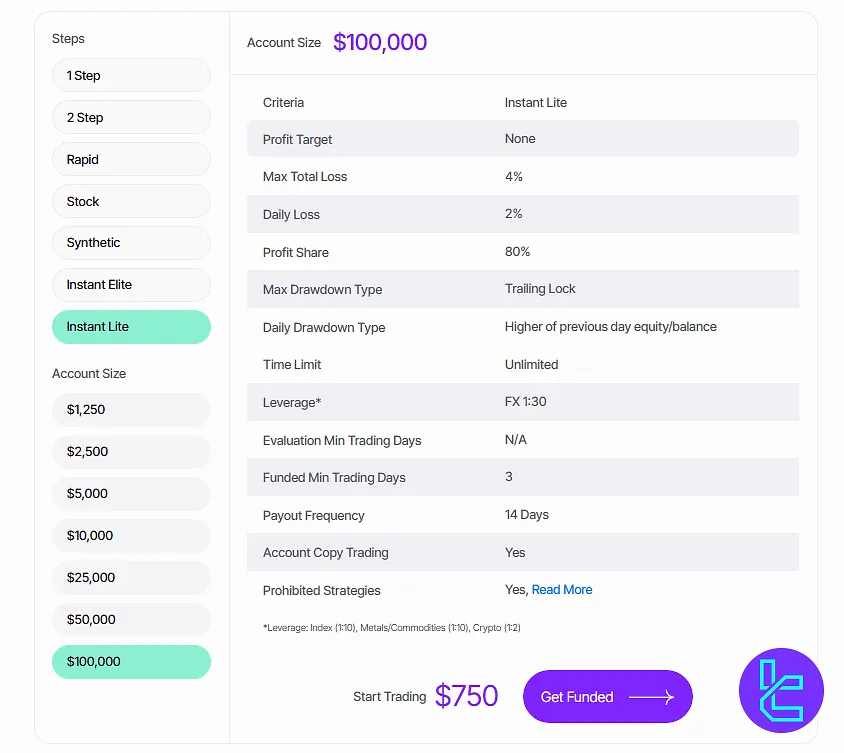
Task: Click the $100,000 account size header text
Action: pyautogui.click(x=380, y=42)
